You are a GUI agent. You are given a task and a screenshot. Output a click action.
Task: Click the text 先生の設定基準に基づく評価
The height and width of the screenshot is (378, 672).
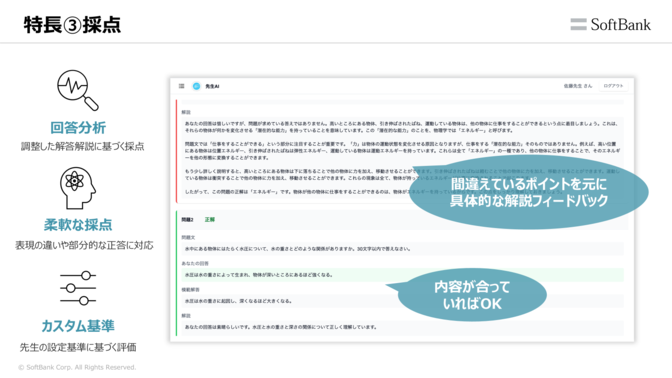78,347
